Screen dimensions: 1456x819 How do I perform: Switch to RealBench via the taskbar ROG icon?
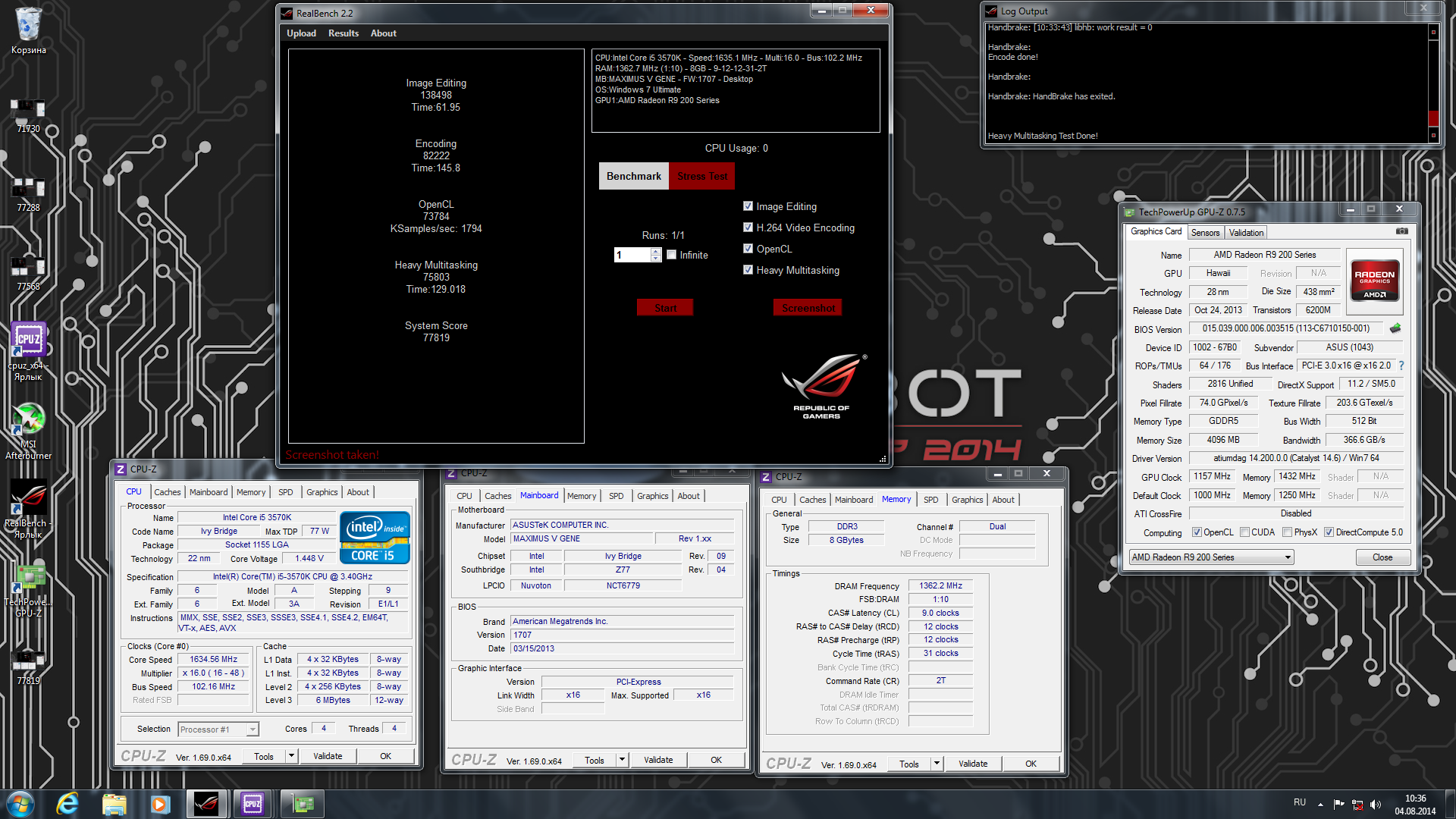[206, 804]
